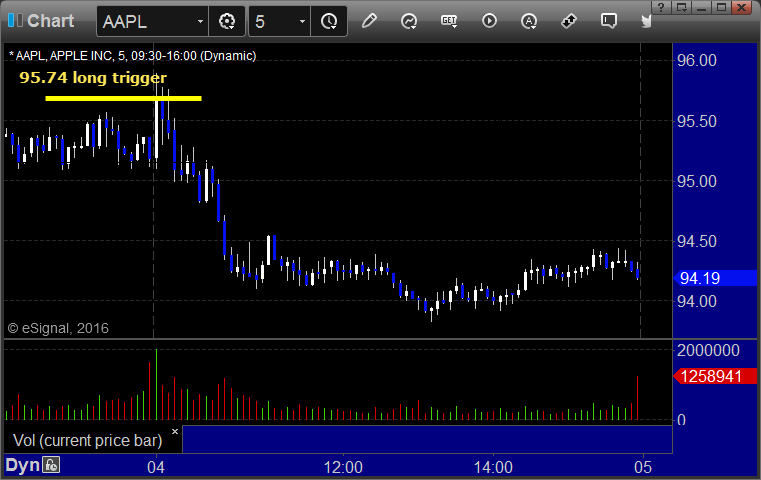Image resolution: width=761 pixels, height=480 pixels.
Task: Click the pop-out window button in title bar
Action: [681, 7]
